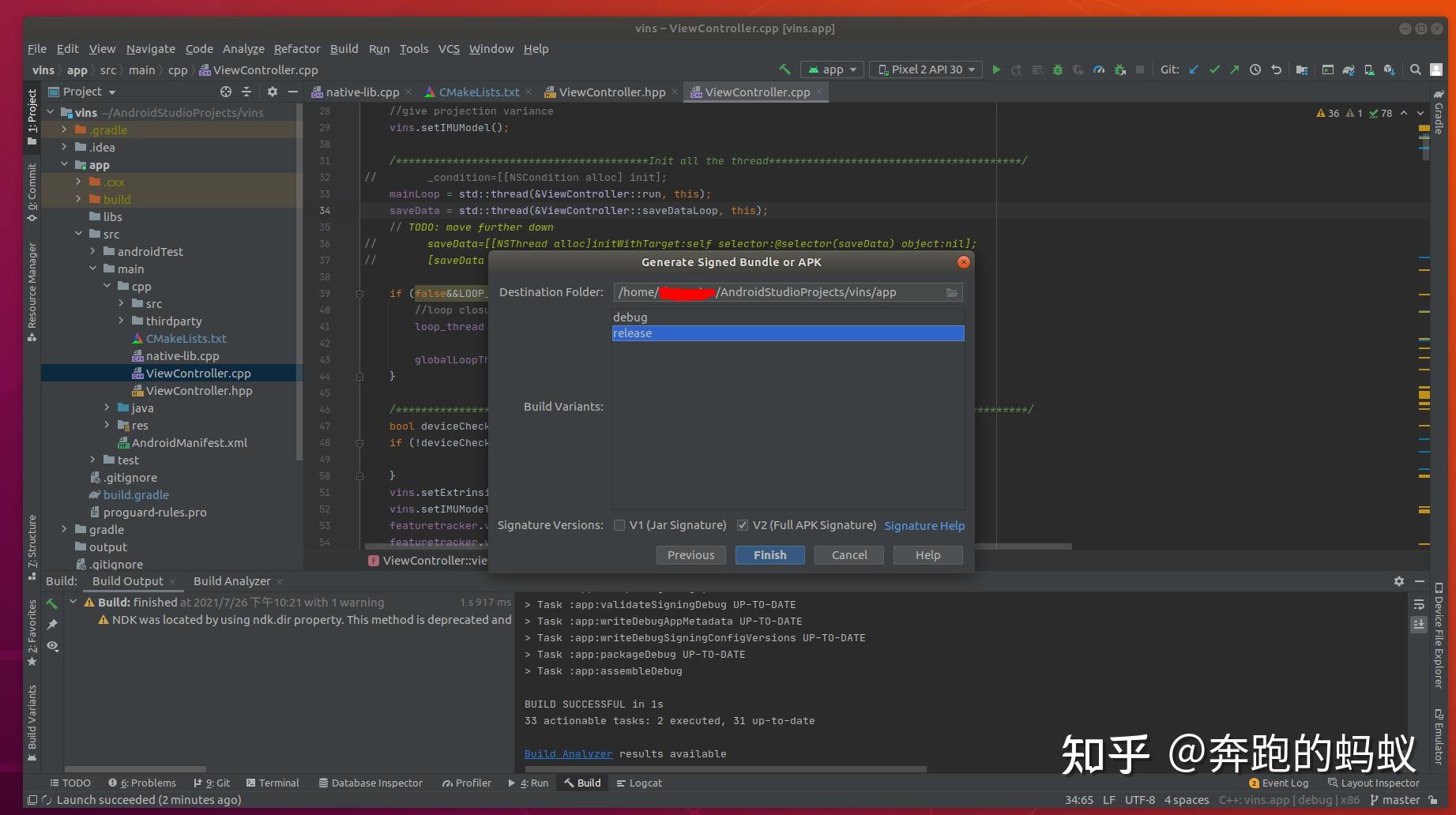Click Sync Project with Gradle Files icon
The image size is (1456, 815).
(1349, 69)
